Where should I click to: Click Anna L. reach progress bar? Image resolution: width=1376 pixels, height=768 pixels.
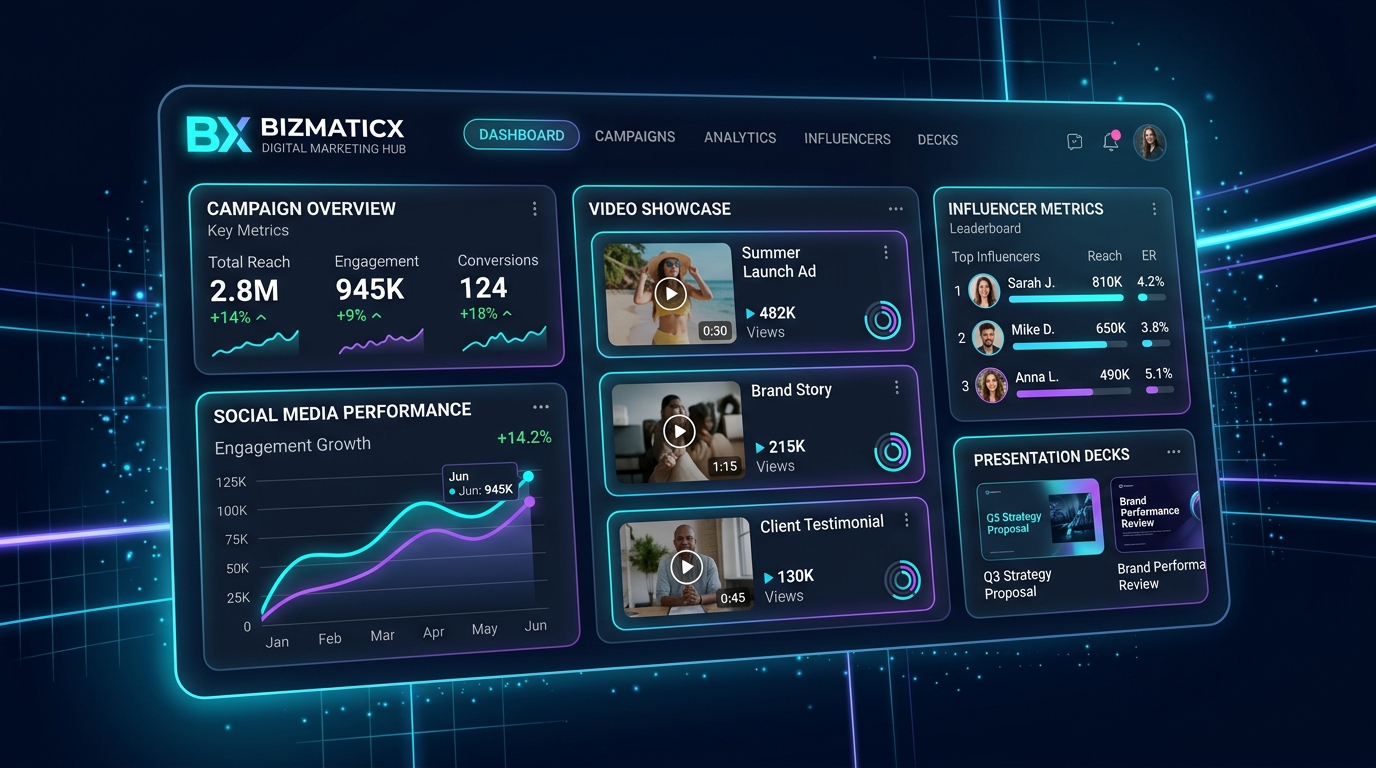pyautogui.click(x=1075, y=392)
